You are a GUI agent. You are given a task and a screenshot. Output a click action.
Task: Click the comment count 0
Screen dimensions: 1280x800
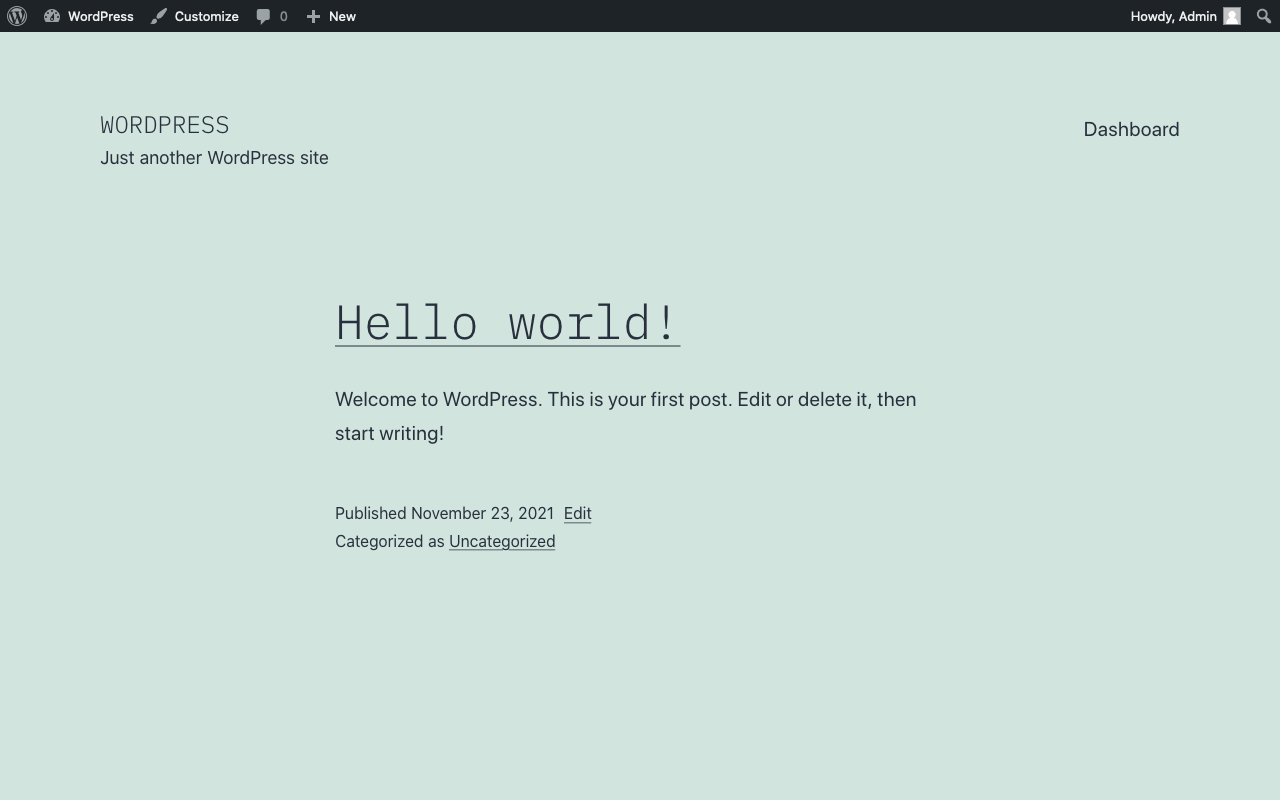pyautogui.click(x=283, y=16)
